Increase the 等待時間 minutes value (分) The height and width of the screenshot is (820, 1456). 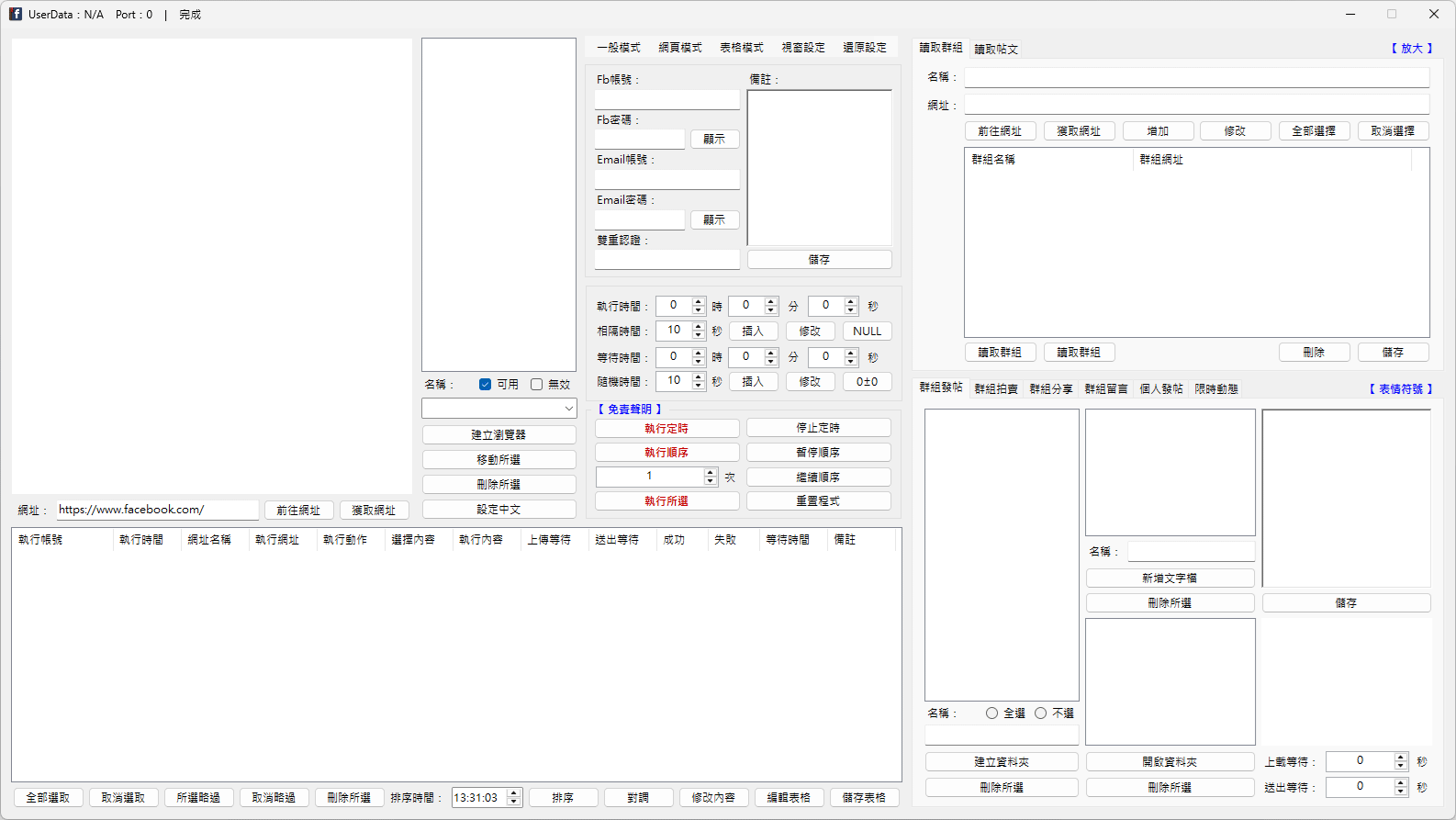(x=771, y=353)
